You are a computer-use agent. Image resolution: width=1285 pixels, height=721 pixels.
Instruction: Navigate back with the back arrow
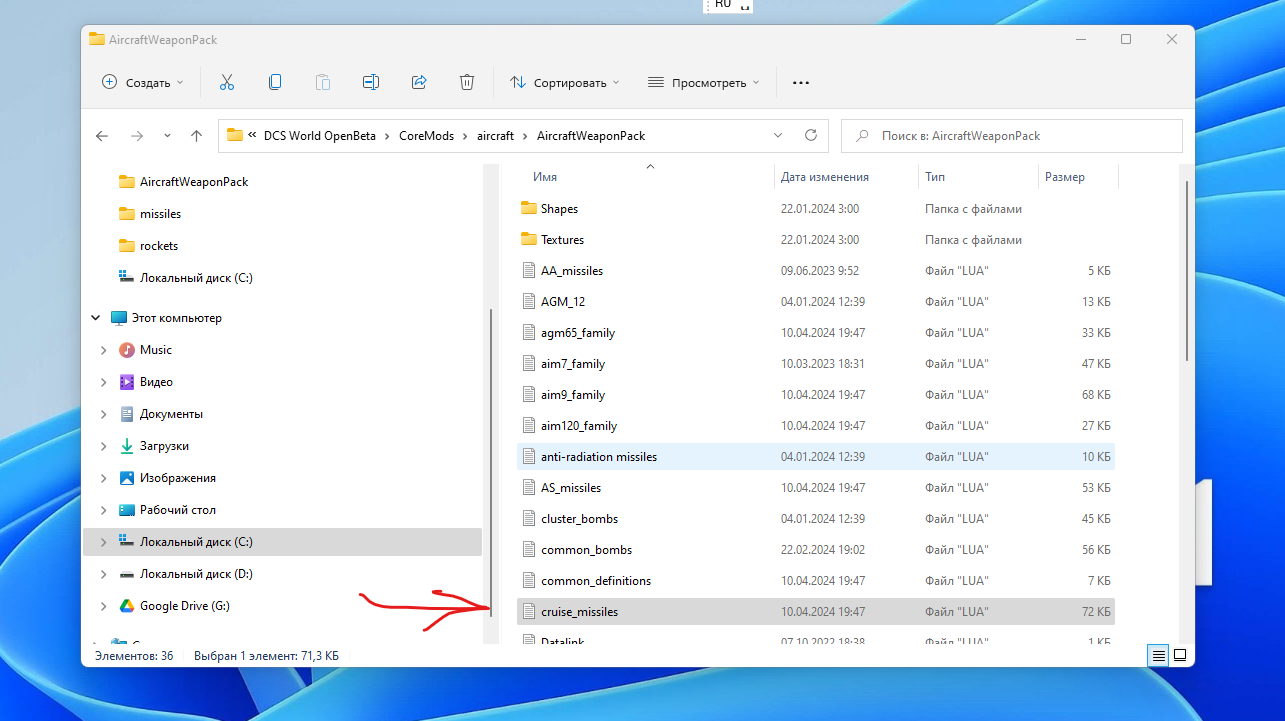tap(102, 136)
